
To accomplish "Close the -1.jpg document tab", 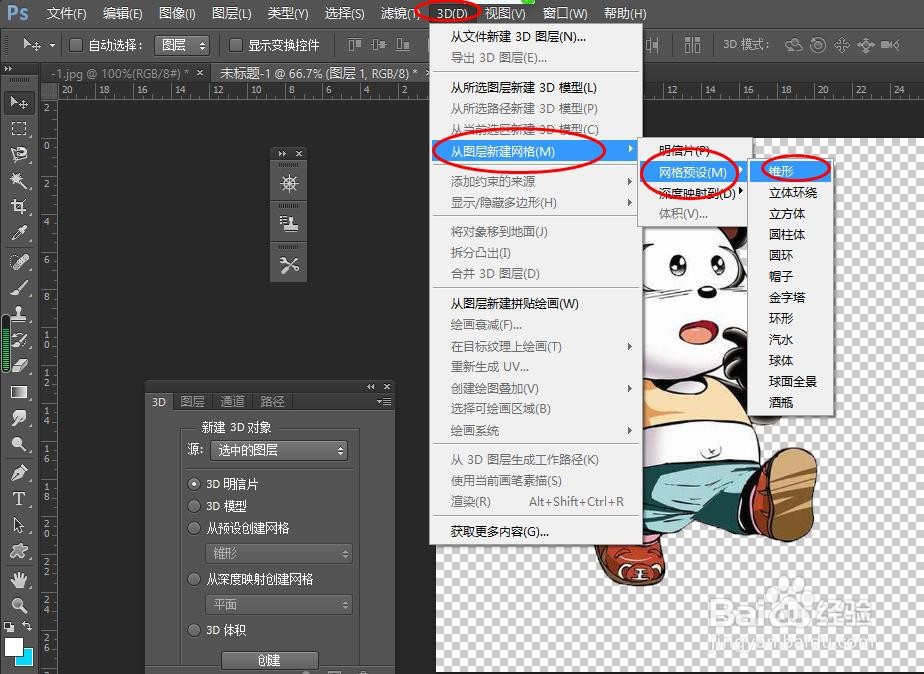I will [x=200, y=72].
